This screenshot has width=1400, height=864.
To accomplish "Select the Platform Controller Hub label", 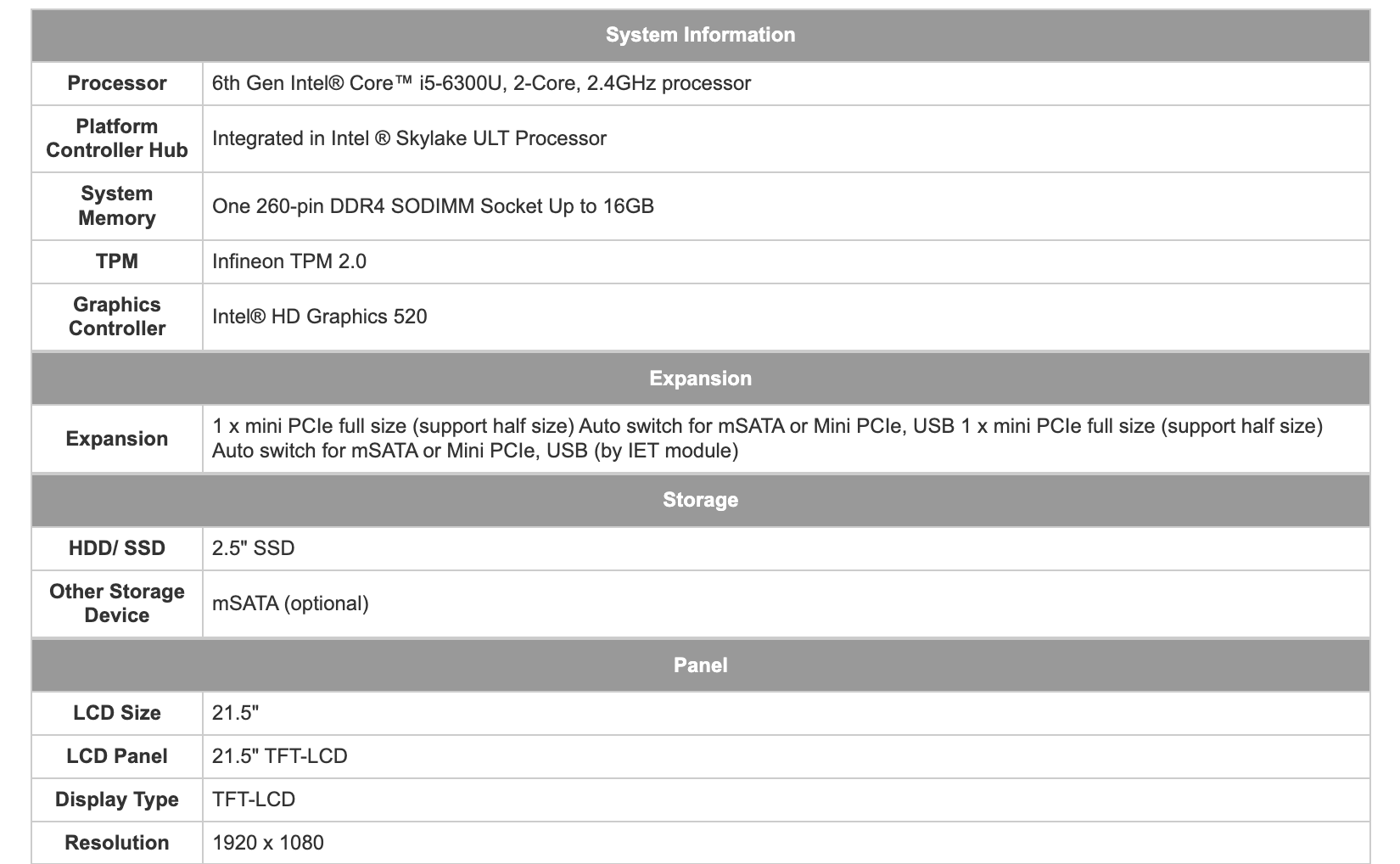I will (117, 138).
